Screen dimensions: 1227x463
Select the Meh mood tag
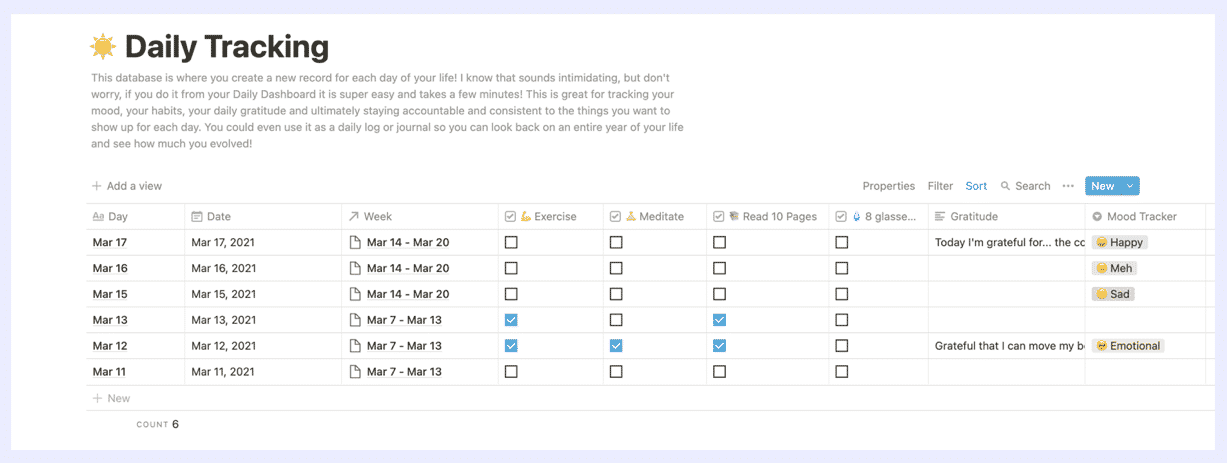(1114, 268)
